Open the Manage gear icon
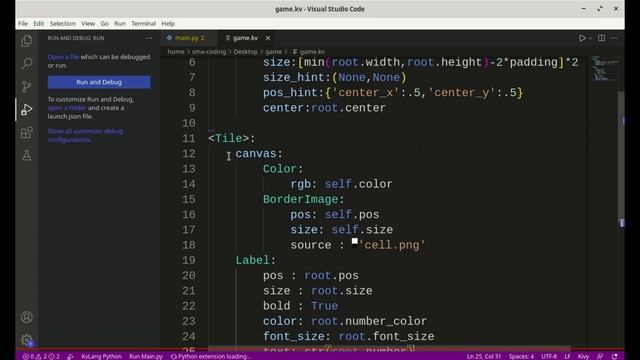Viewport: 640px width, 360px height. pyautogui.click(x=27, y=340)
